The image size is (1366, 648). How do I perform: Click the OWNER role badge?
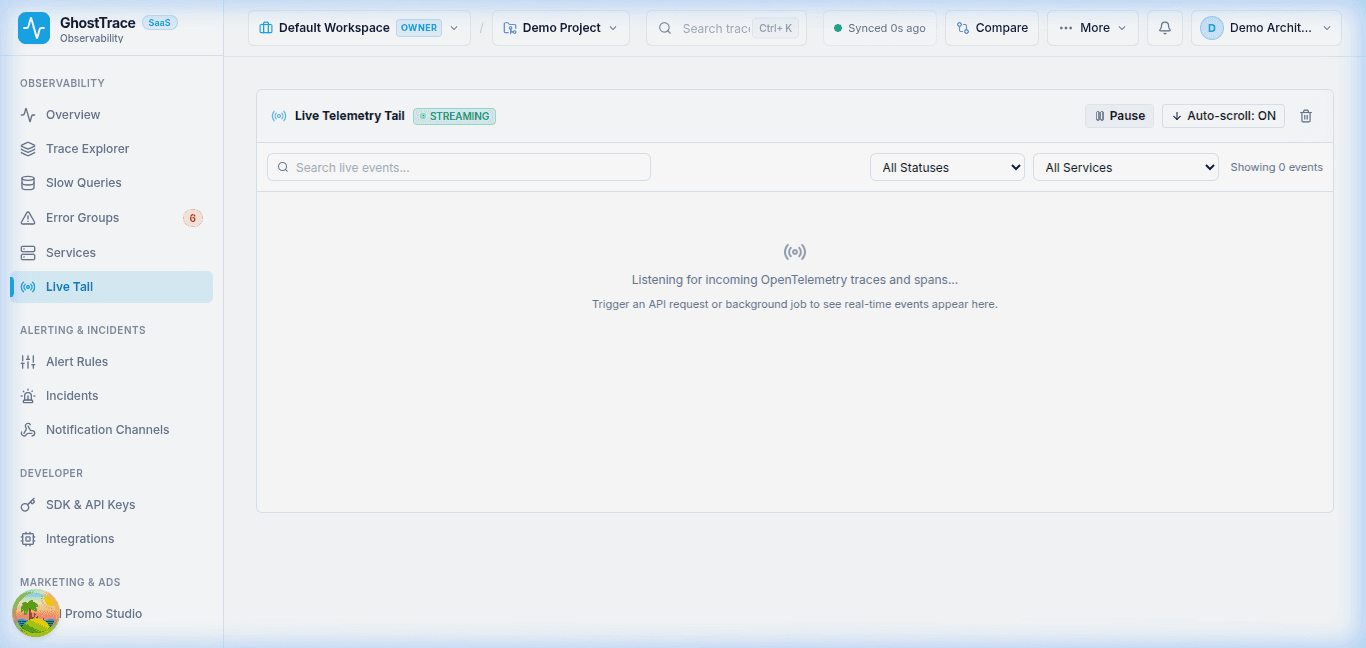point(419,28)
